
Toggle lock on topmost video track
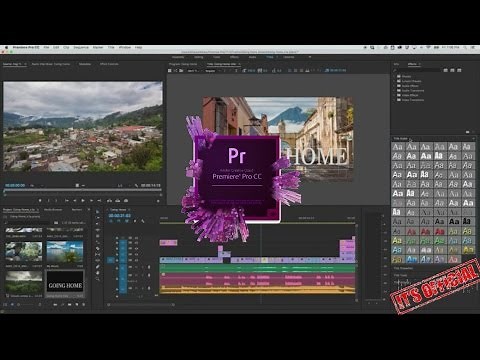point(117,238)
